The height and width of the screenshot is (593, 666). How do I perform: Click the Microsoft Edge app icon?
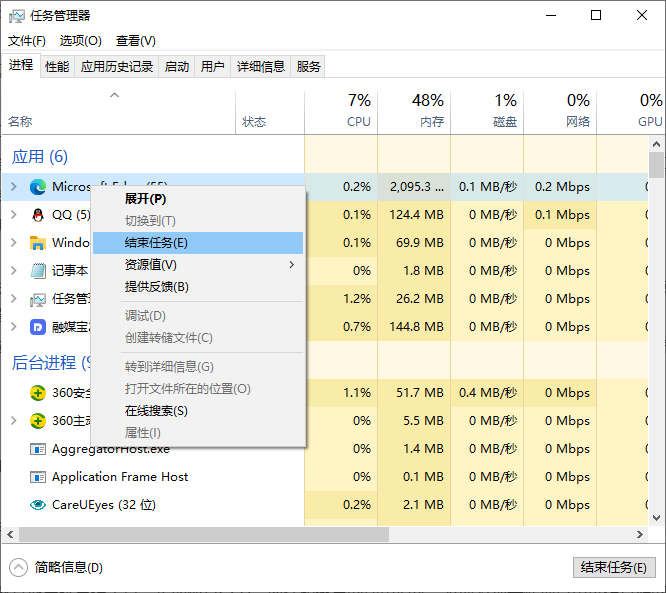click(38, 187)
